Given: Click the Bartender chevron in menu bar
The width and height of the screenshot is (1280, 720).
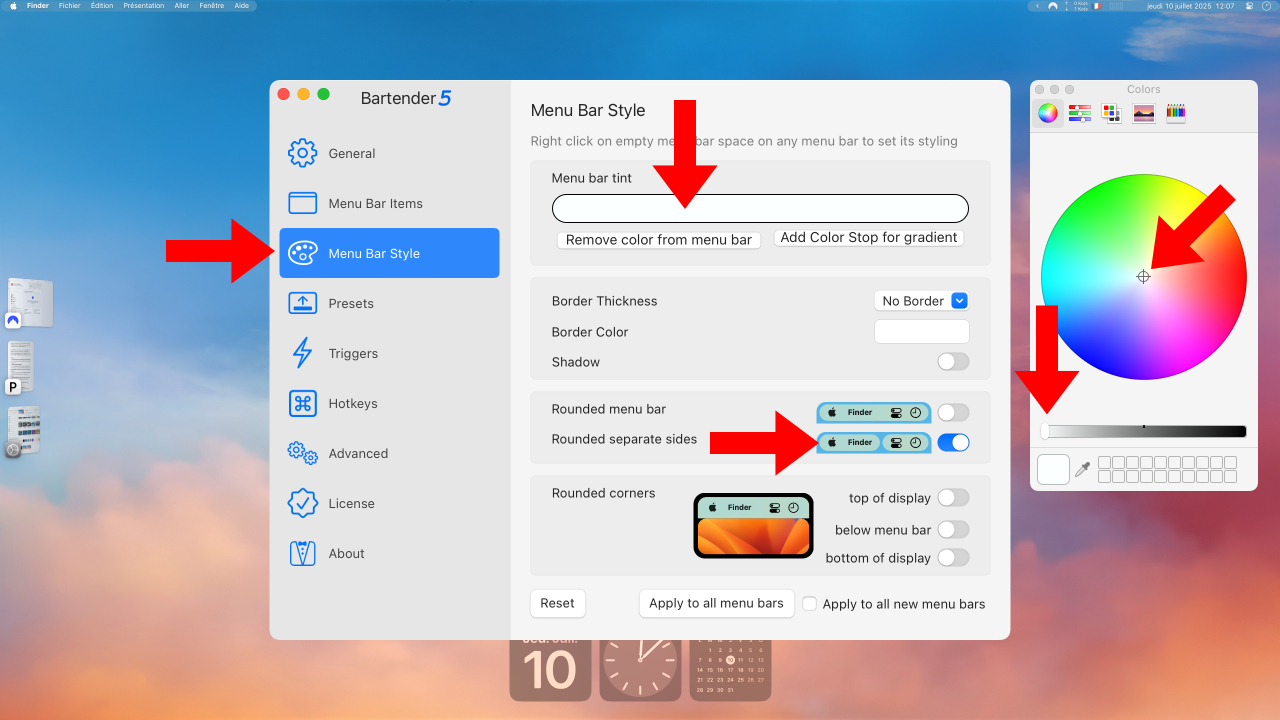Looking at the screenshot, I should [1037, 6].
